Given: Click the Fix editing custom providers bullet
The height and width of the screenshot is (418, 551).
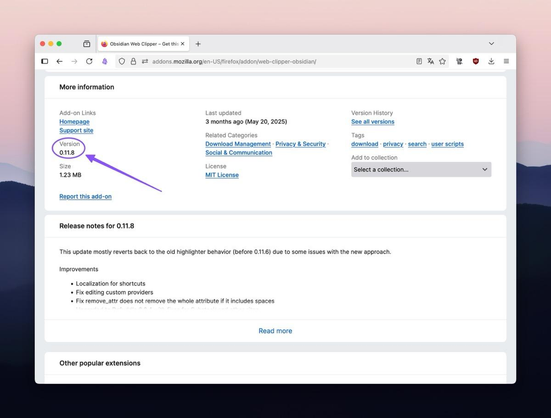Looking at the screenshot, I should coord(114,292).
